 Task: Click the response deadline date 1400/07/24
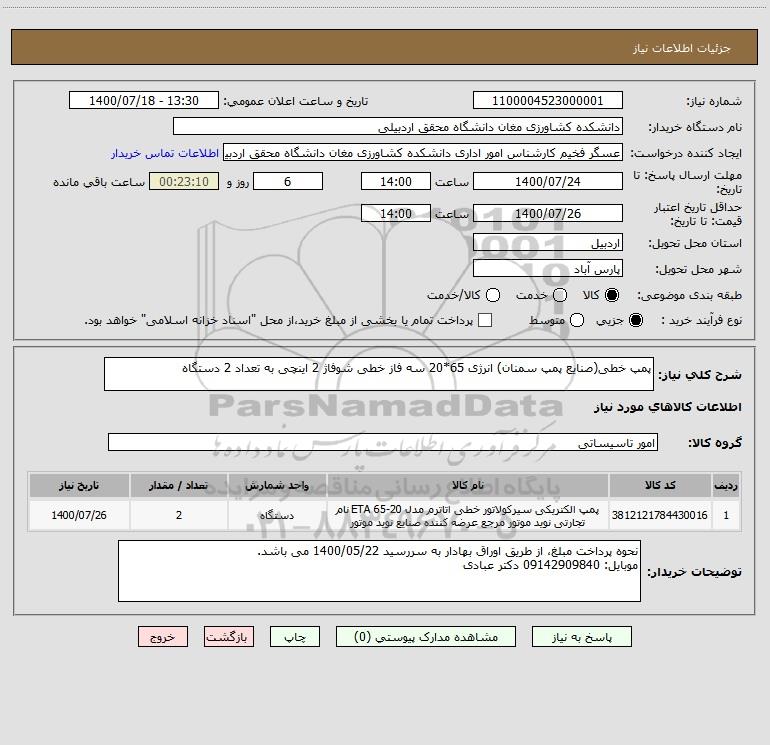point(548,181)
